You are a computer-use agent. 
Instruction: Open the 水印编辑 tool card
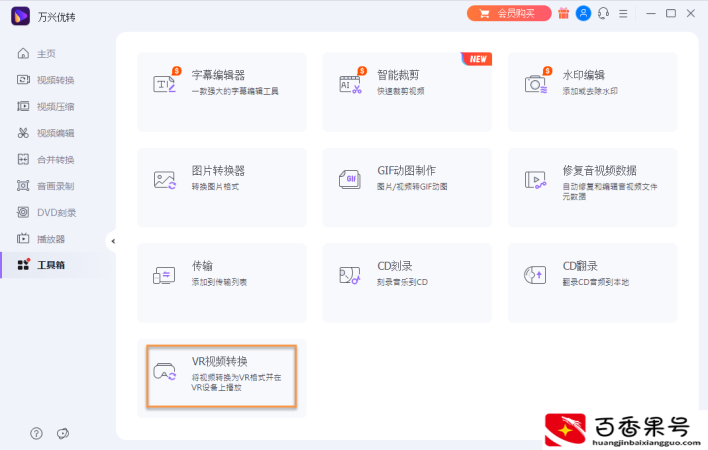pos(592,92)
